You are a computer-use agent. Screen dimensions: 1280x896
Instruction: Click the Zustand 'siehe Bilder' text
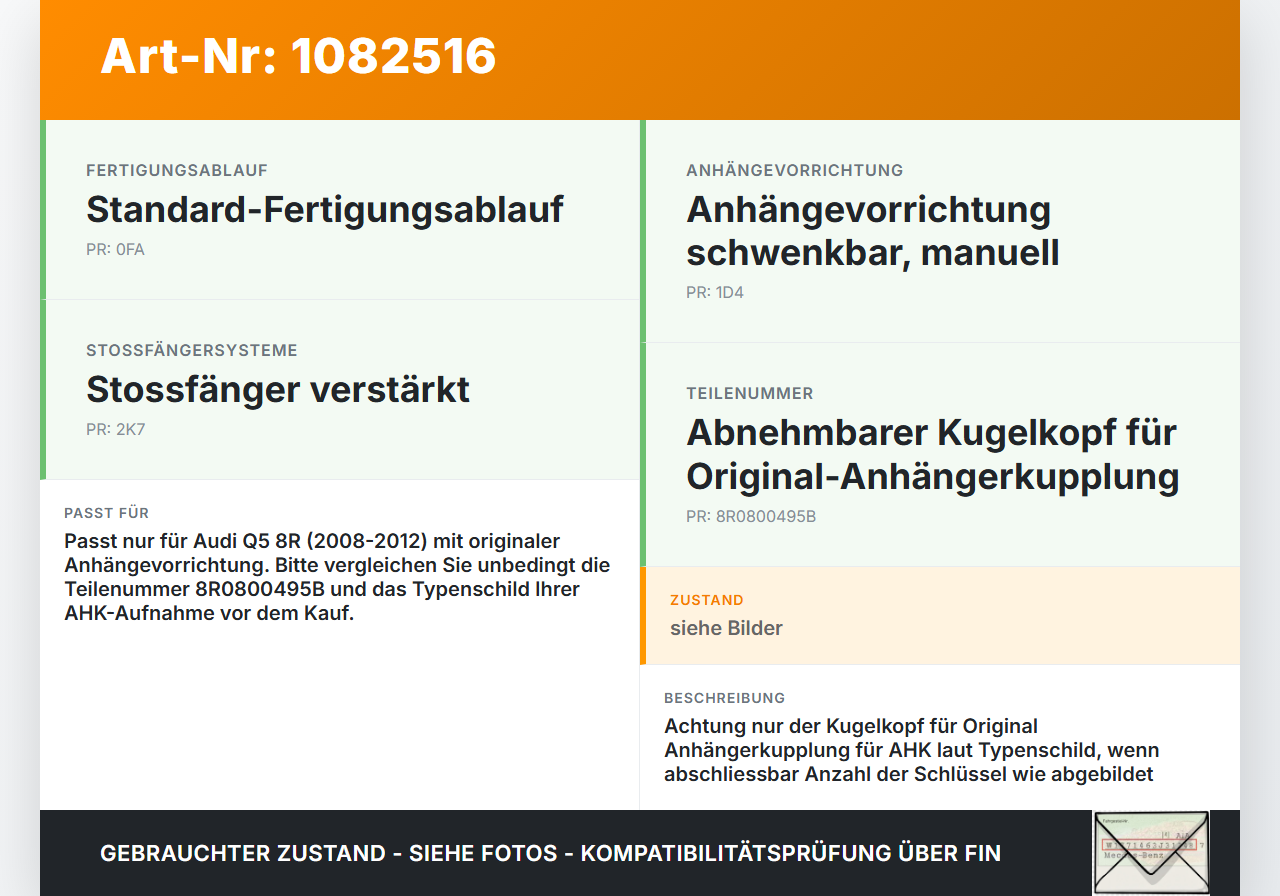point(726,628)
